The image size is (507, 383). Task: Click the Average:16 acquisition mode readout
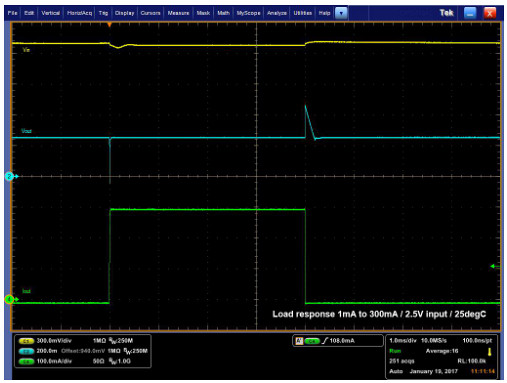[442, 351]
